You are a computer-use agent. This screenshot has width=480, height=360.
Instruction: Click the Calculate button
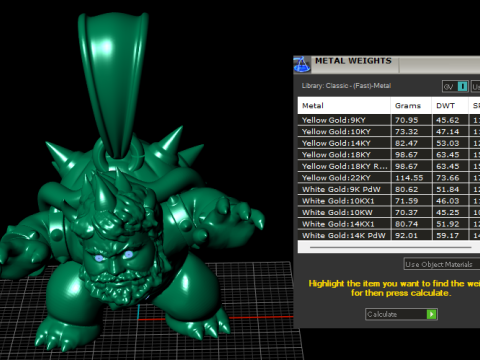[401, 314]
